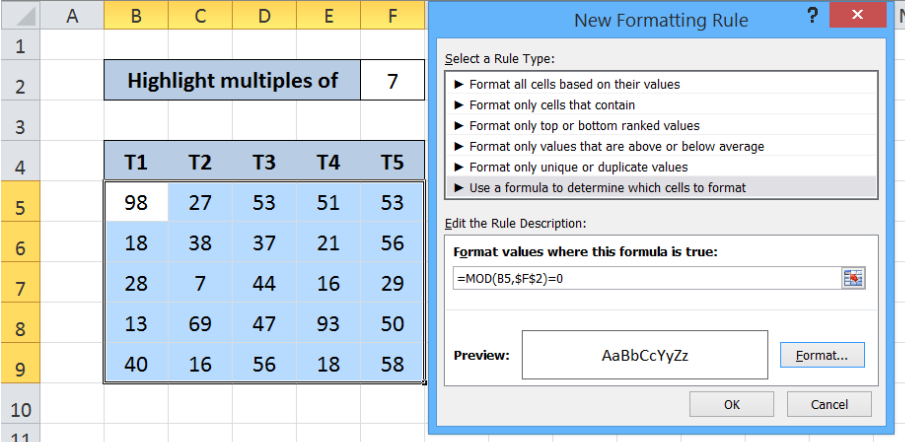Click cell F9 with value 58
This screenshot has height=442, width=905.
tap(392, 363)
